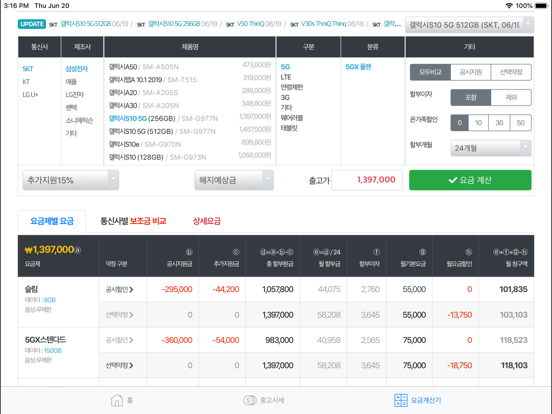Set 온가족할인 to 30
The height and width of the screenshot is (414, 552).
(499, 123)
